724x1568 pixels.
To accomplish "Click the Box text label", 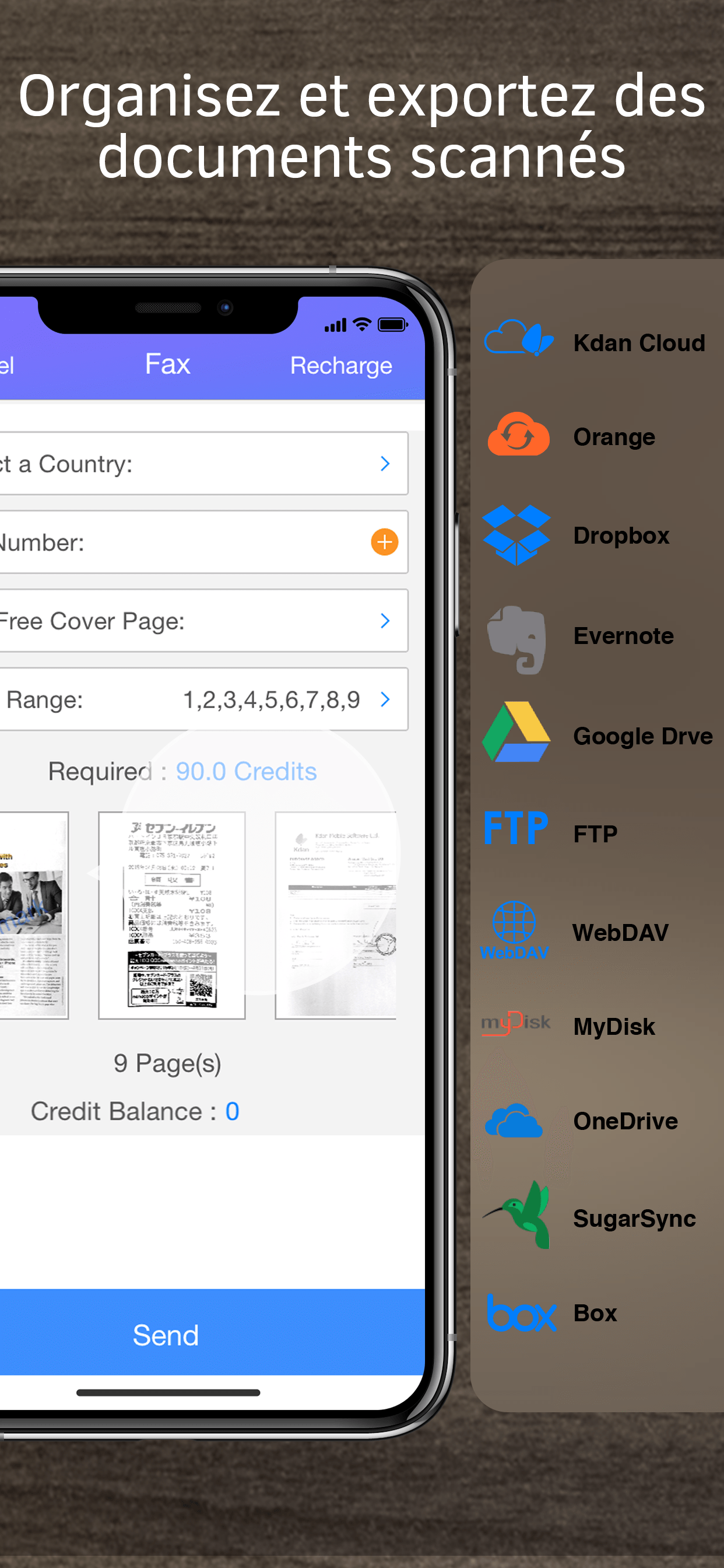I will click(596, 1313).
